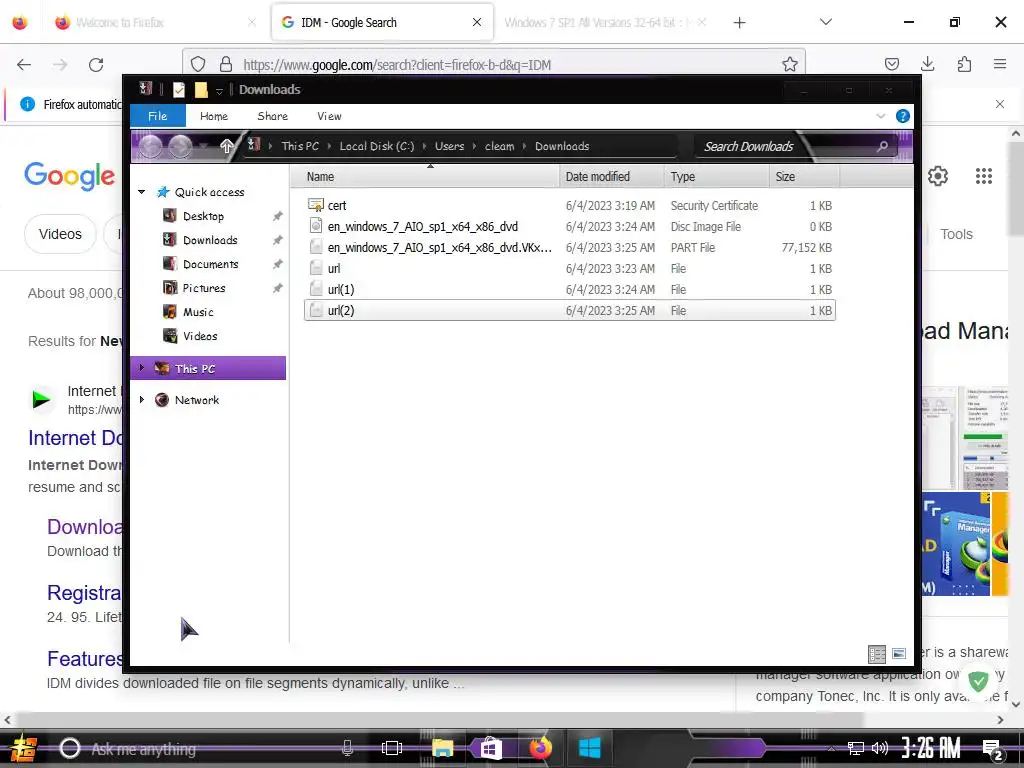1024x768 pixels.
Task: Select the file named url(2)
Action: click(569, 310)
